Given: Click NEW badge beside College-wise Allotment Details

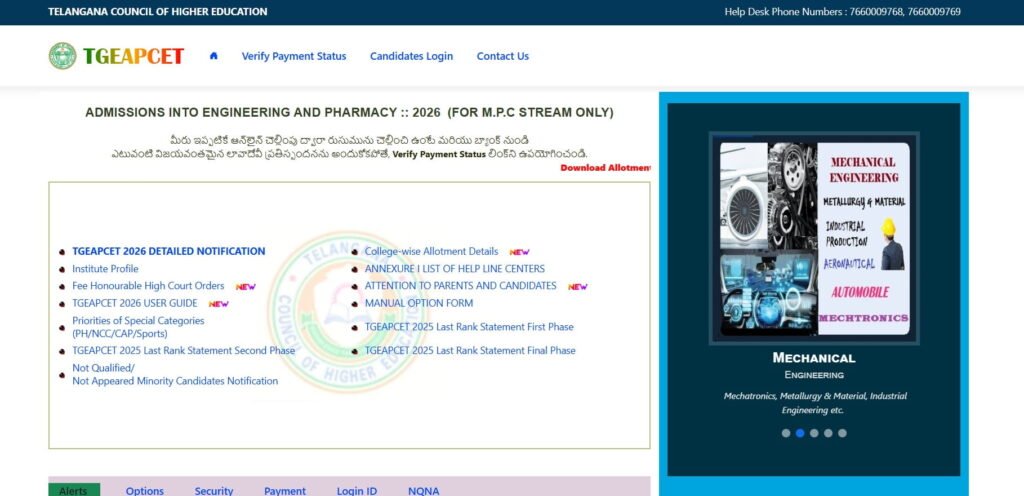Looking at the screenshot, I should (519, 252).
